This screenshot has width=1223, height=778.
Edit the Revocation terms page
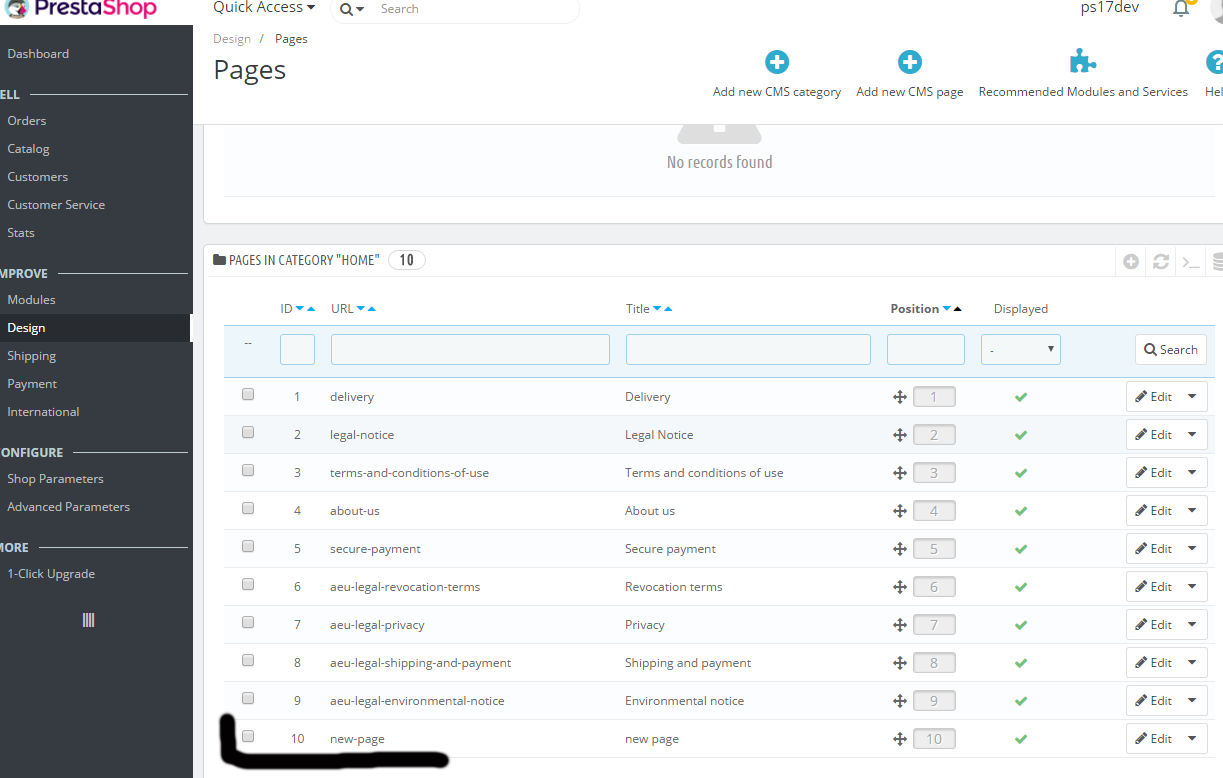coord(1154,587)
